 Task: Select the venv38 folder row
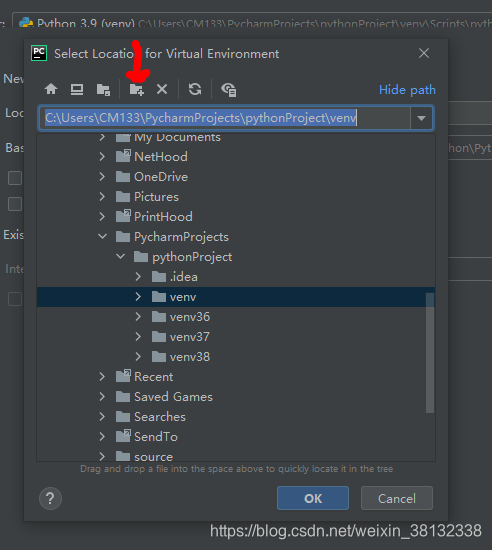236,357
